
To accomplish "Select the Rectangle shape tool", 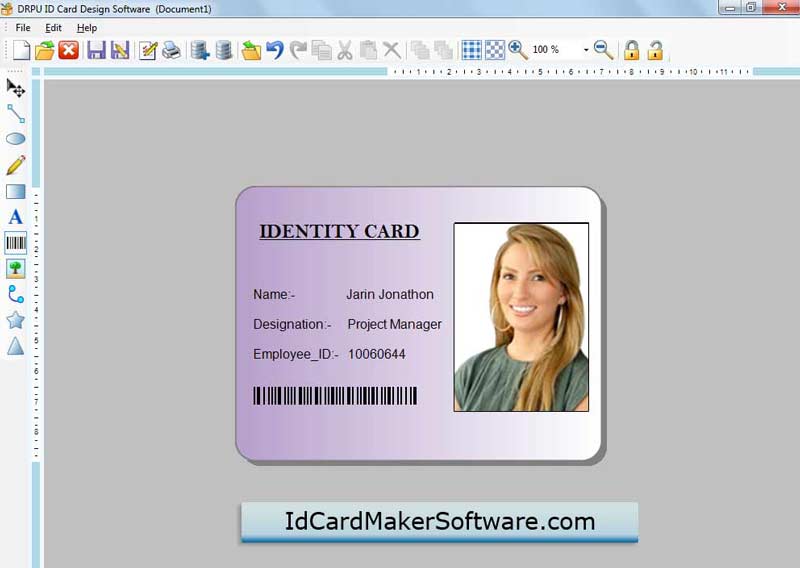I will 16,191.
